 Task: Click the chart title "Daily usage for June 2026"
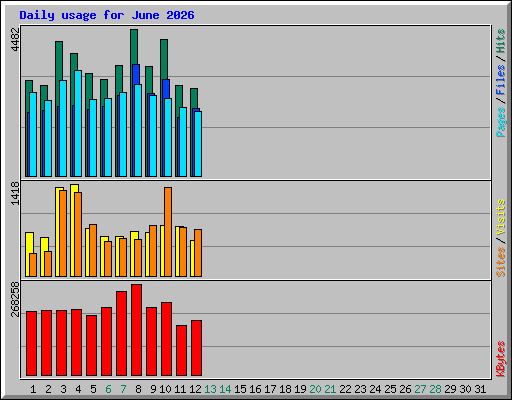(x=107, y=15)
